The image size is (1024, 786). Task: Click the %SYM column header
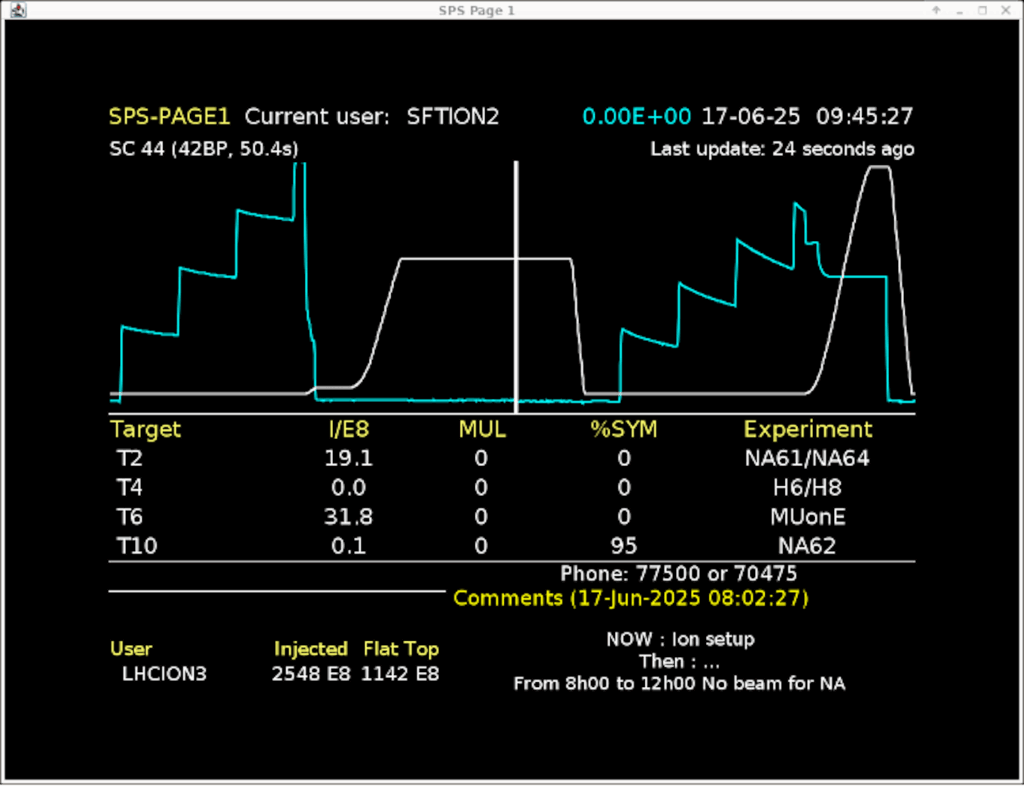(x=623, y=430)
